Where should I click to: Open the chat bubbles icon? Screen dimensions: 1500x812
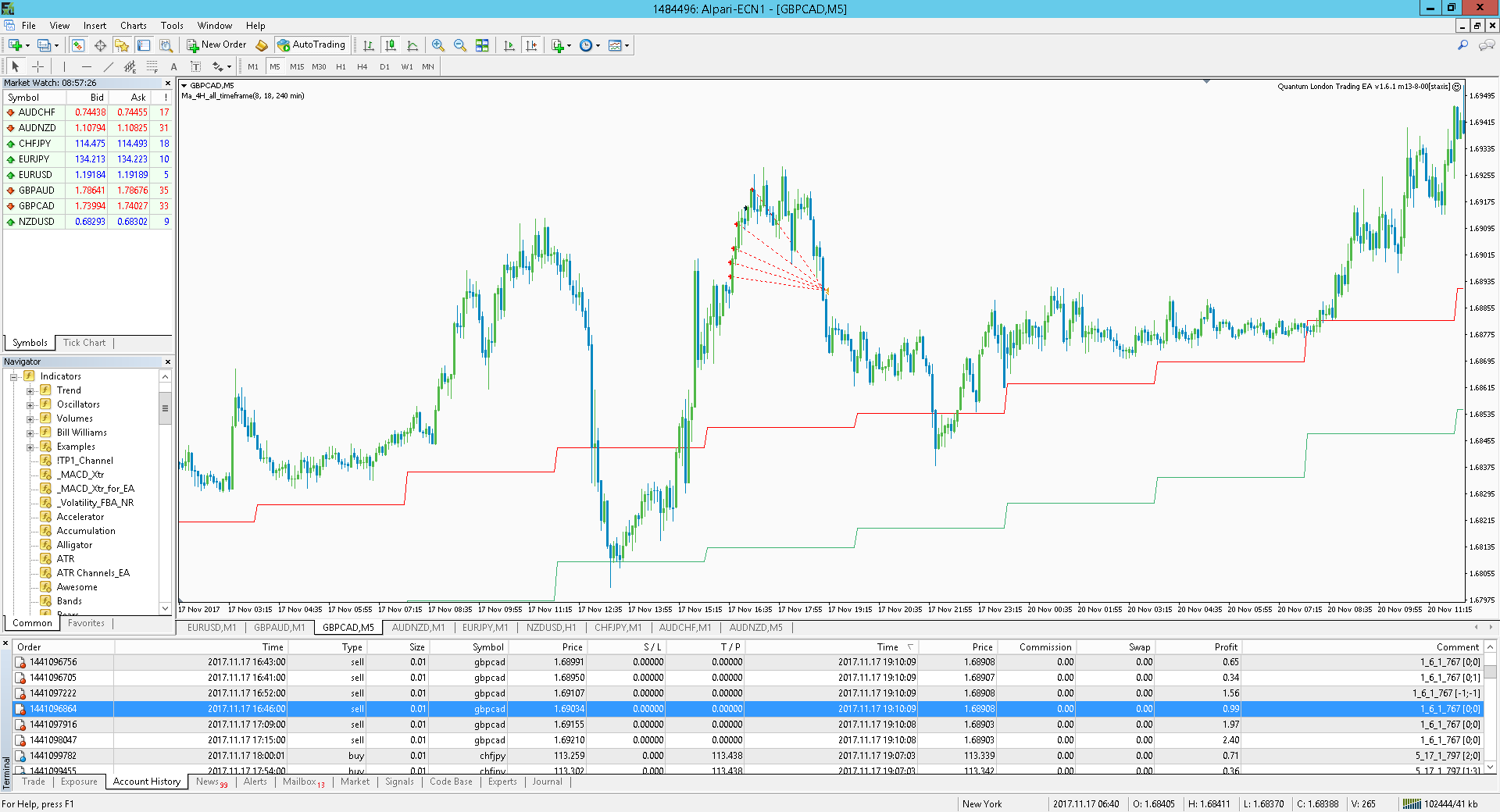tap(1487, 45)
